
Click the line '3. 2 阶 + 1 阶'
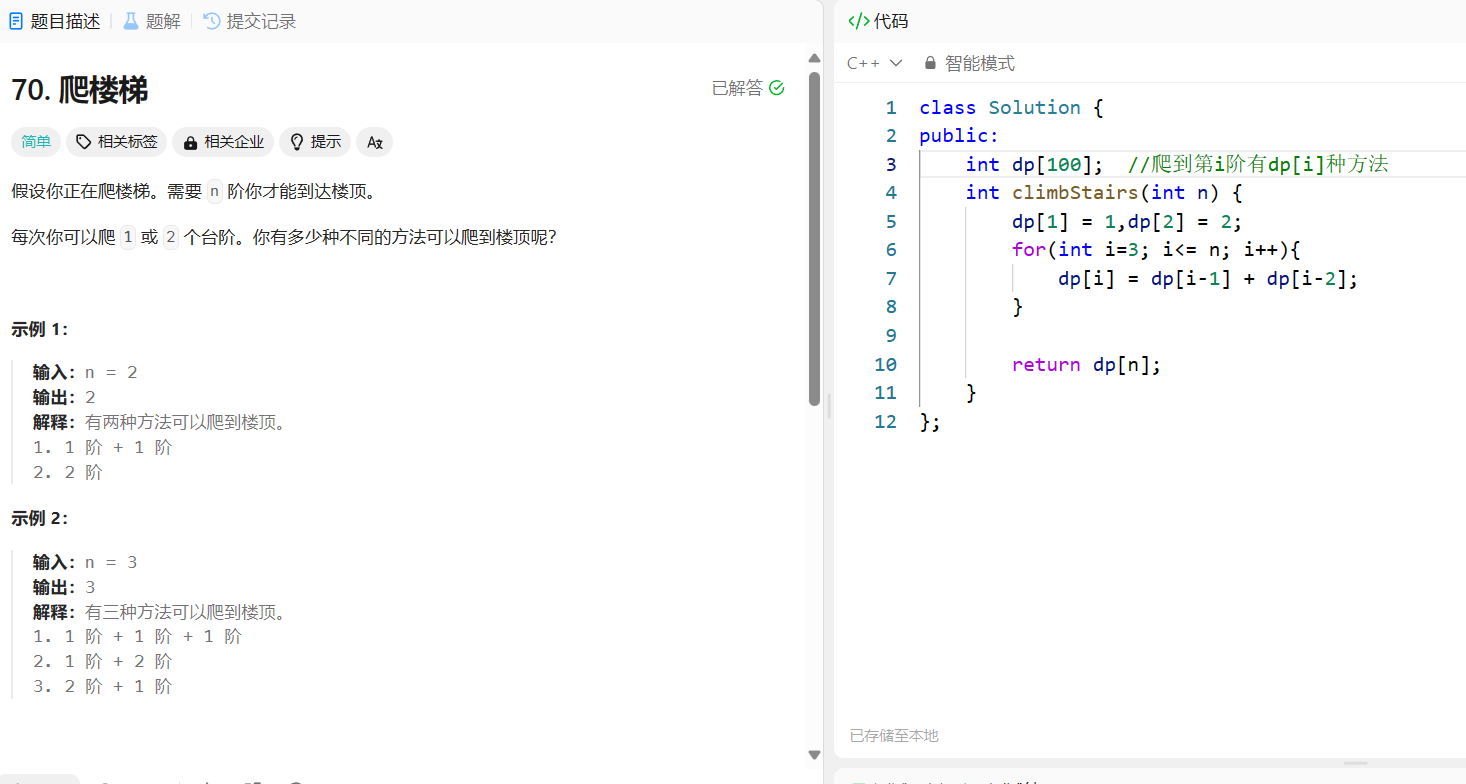pyautogui.click(x=103, y=686)
